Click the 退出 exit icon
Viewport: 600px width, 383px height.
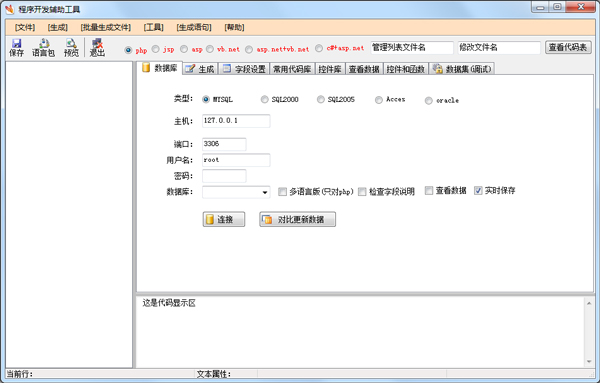click(x=97, y=43)
